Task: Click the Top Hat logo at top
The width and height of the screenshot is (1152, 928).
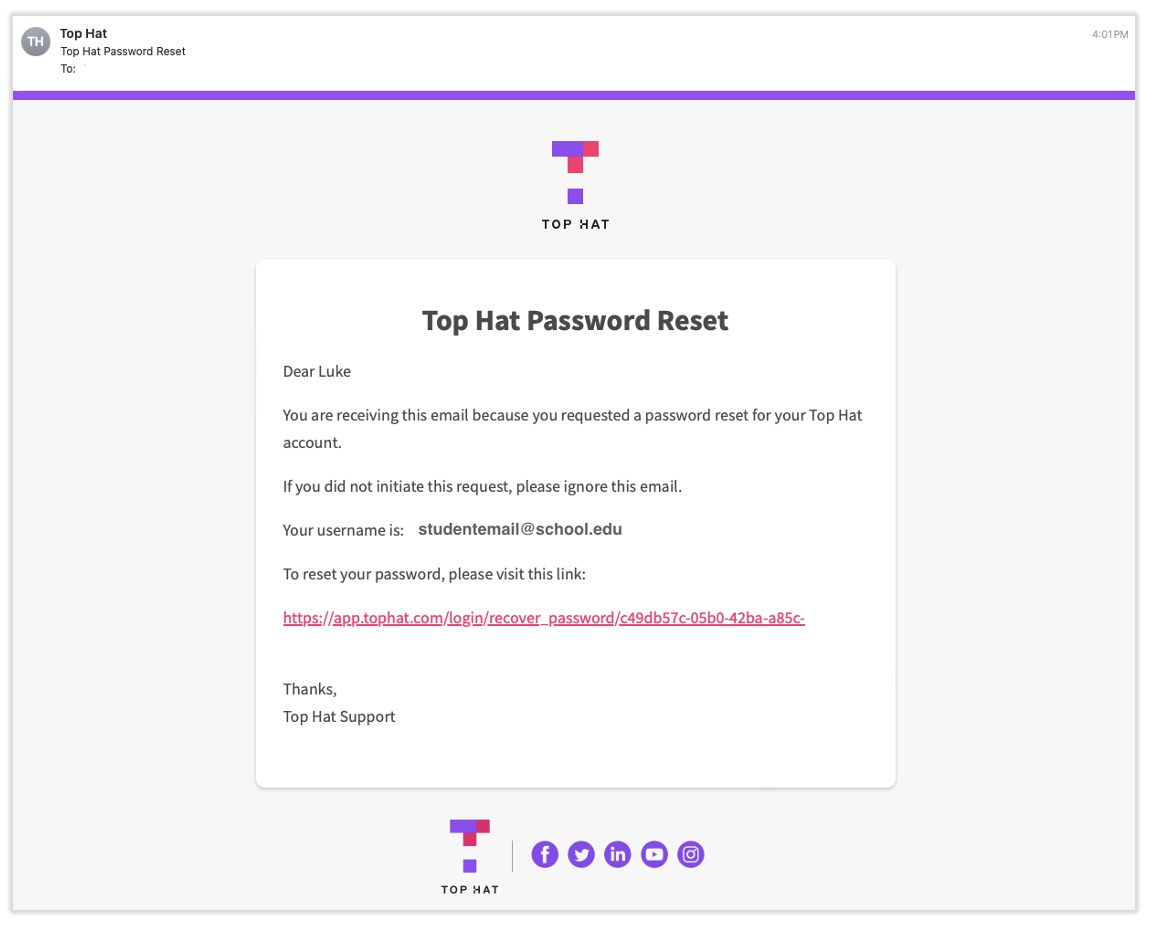Action: point(575,186)
